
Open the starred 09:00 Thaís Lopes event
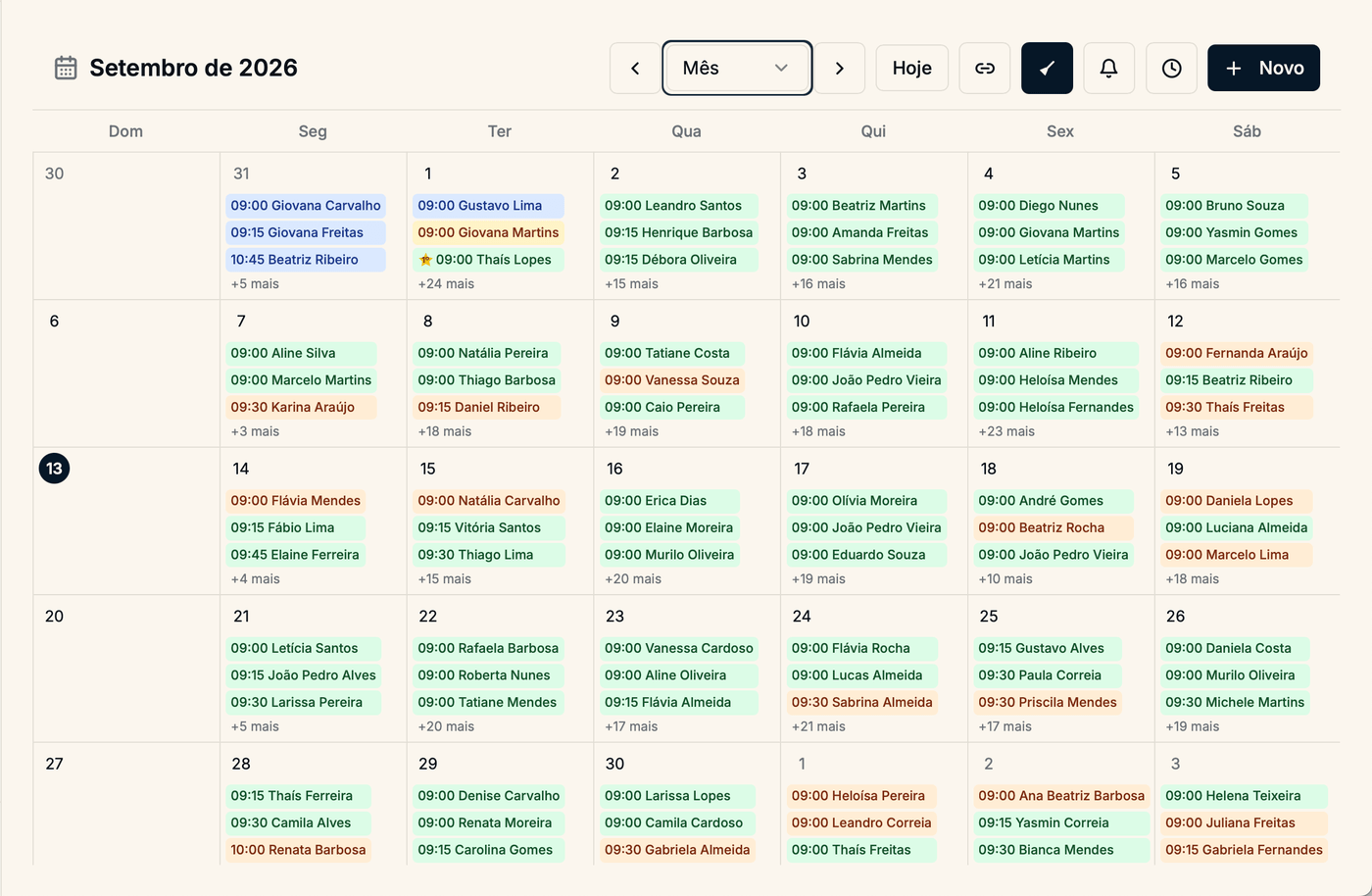pos(488,260)
